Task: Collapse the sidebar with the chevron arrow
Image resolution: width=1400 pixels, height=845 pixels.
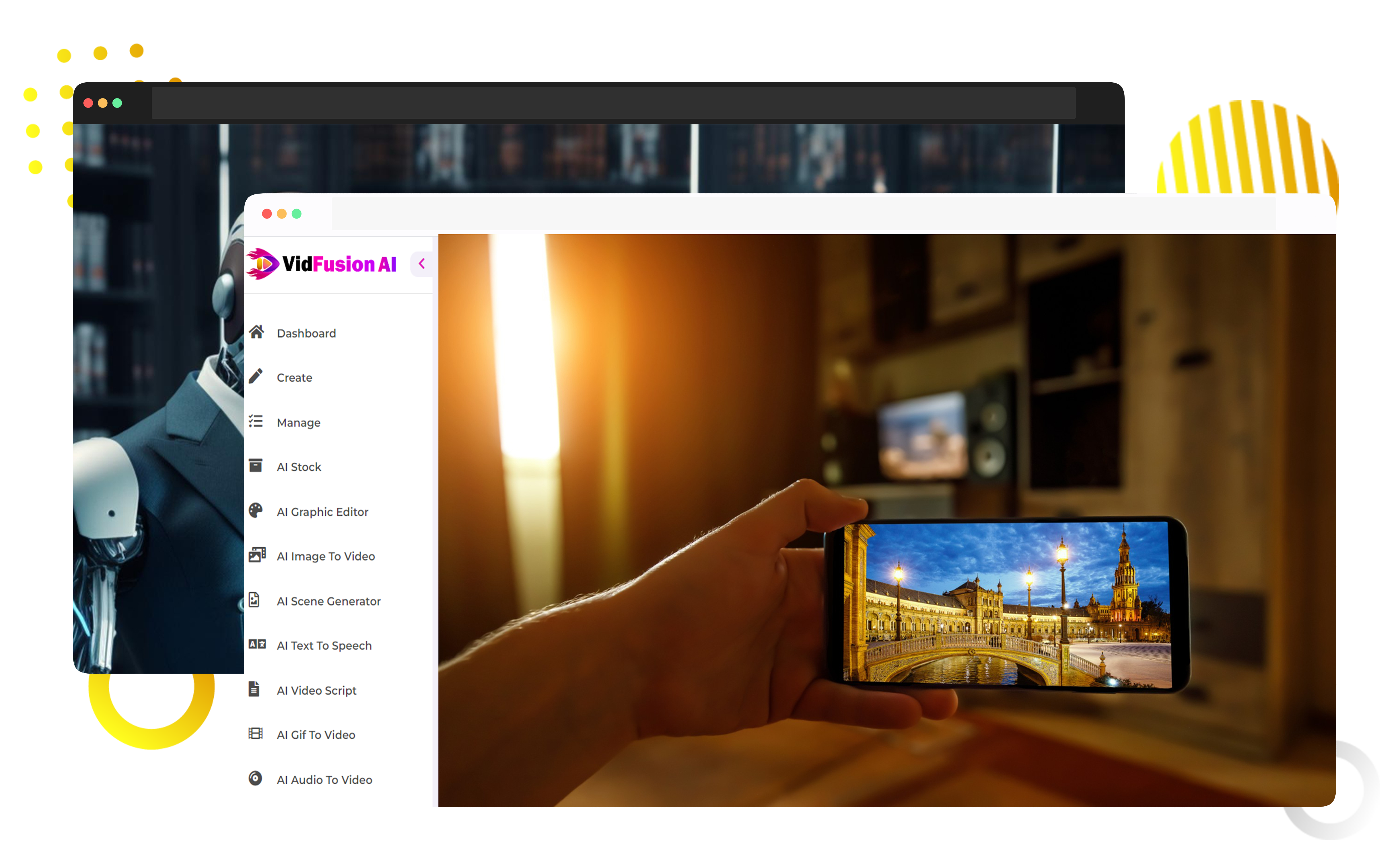Action: tap(422, 264)
